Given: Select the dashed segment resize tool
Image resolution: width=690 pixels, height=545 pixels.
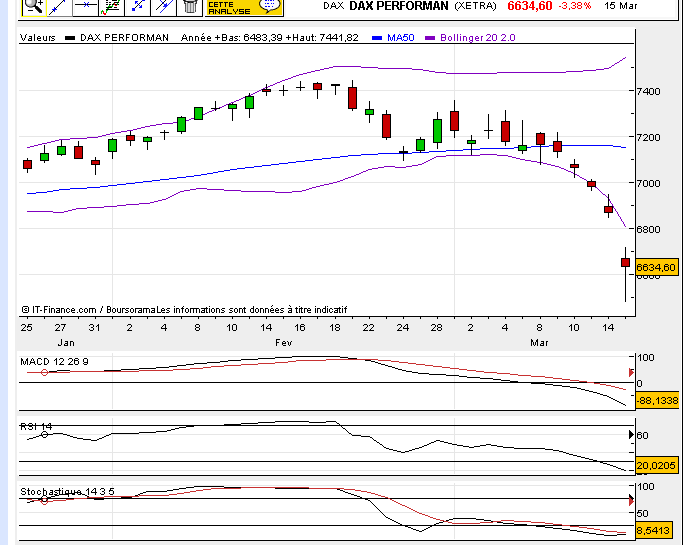Looking at the screenshot, I should point(137,6).
